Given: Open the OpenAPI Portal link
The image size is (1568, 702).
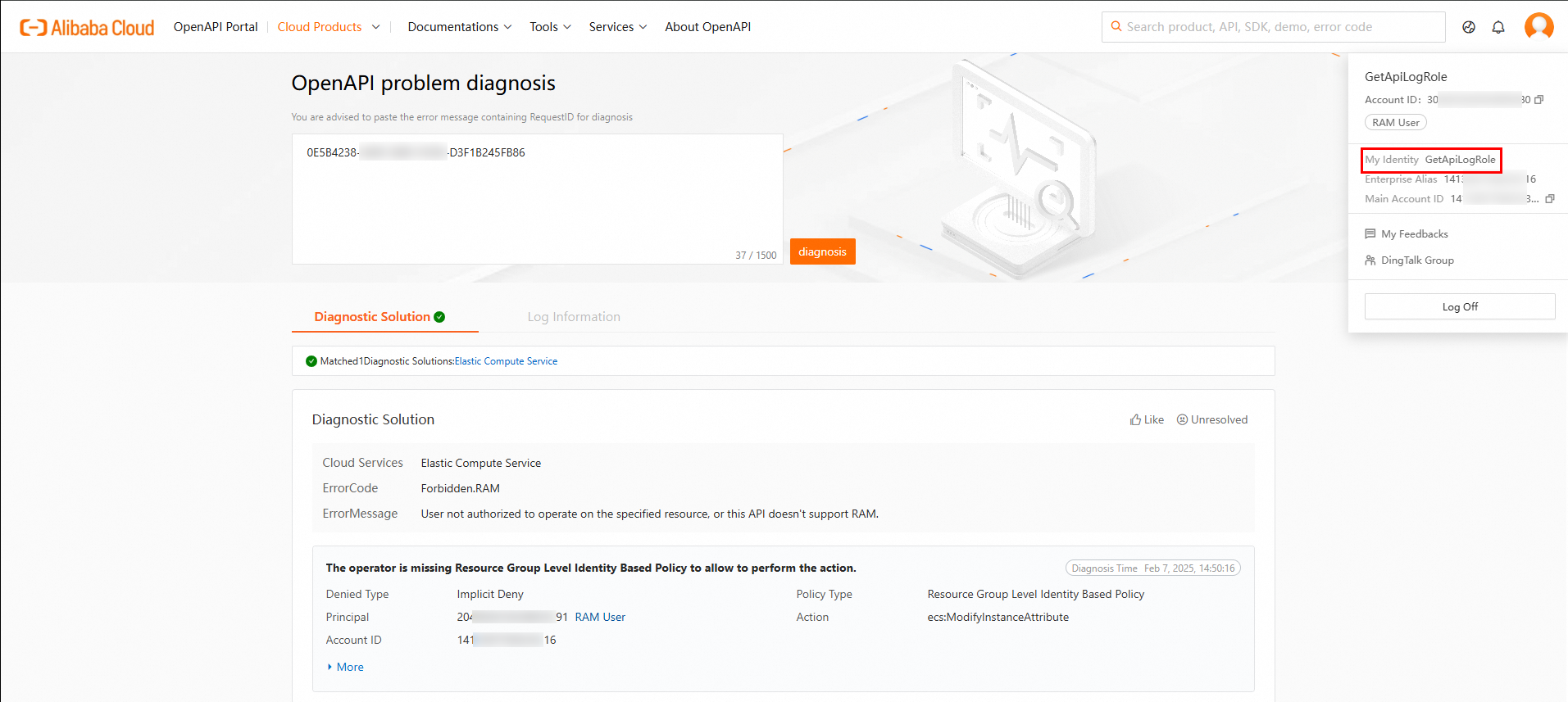Looking at the screenshot, I should (216, 27).
